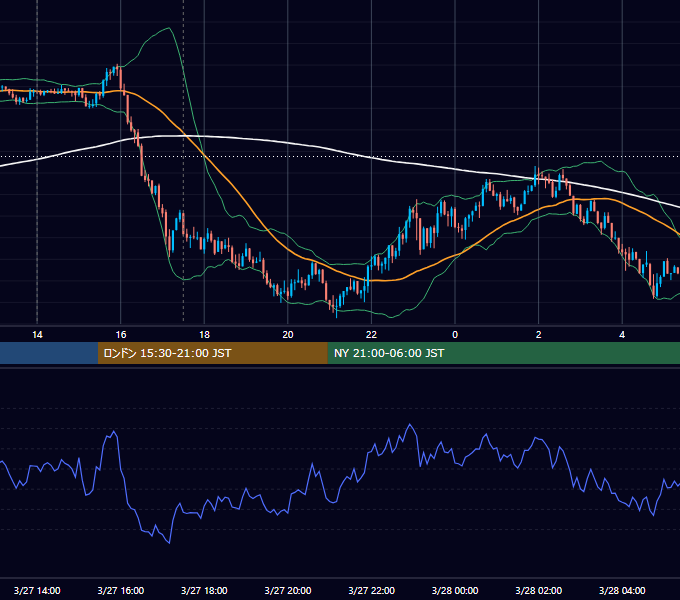Image resolution: width=680 pixels, height=600 pixels.
Task: Click the 22 hour label on price chart axis
Action: point(371,335)
